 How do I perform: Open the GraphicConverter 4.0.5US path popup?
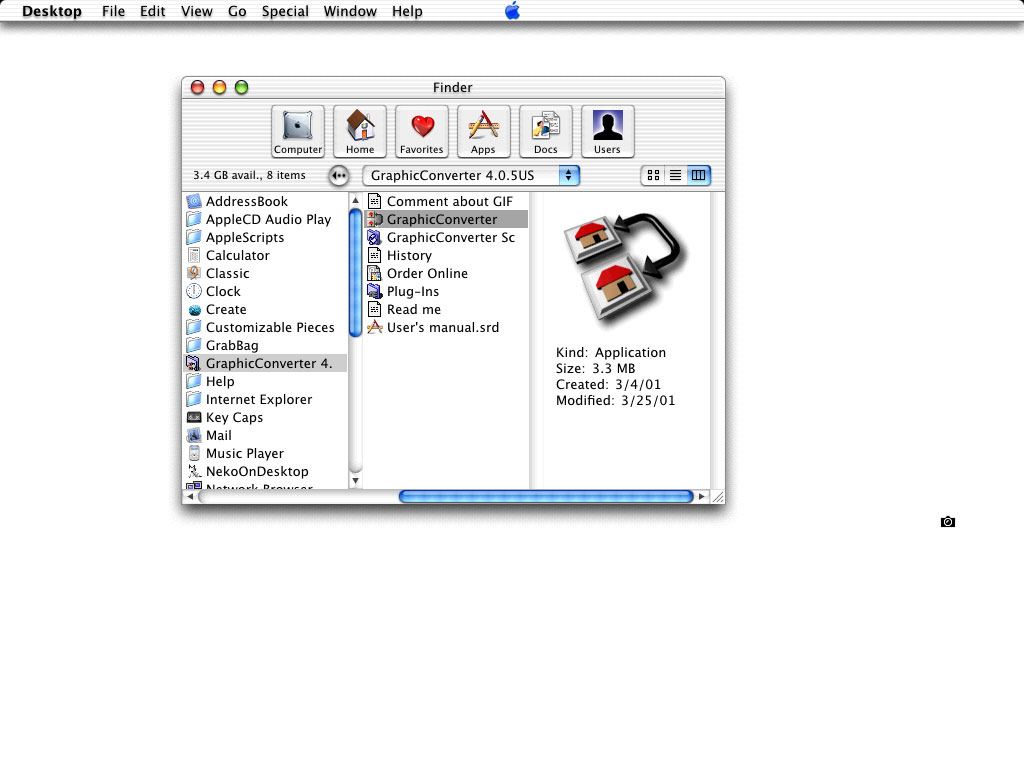coord(471,175)
